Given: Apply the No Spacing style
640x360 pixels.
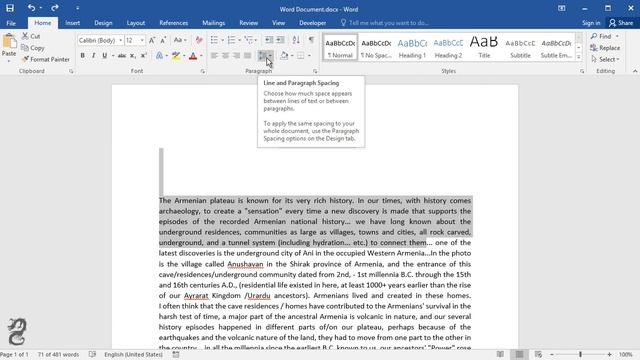Looking at the screenshot, I should pyautogui.click(x=376, y=47).
